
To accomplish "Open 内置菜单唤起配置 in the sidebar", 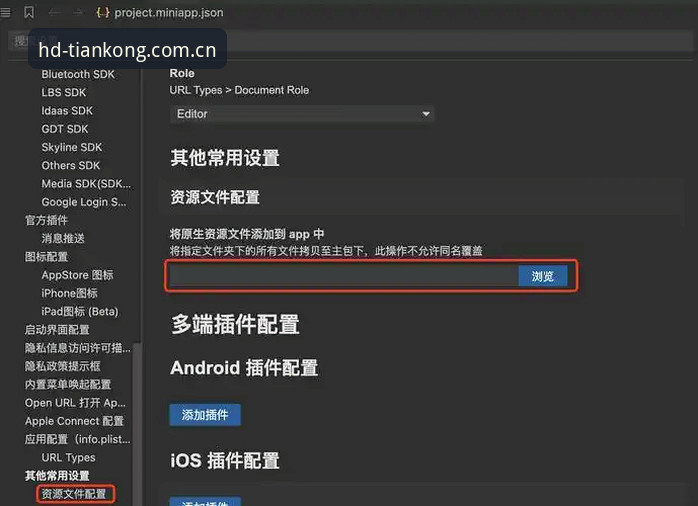I will 68,385.
